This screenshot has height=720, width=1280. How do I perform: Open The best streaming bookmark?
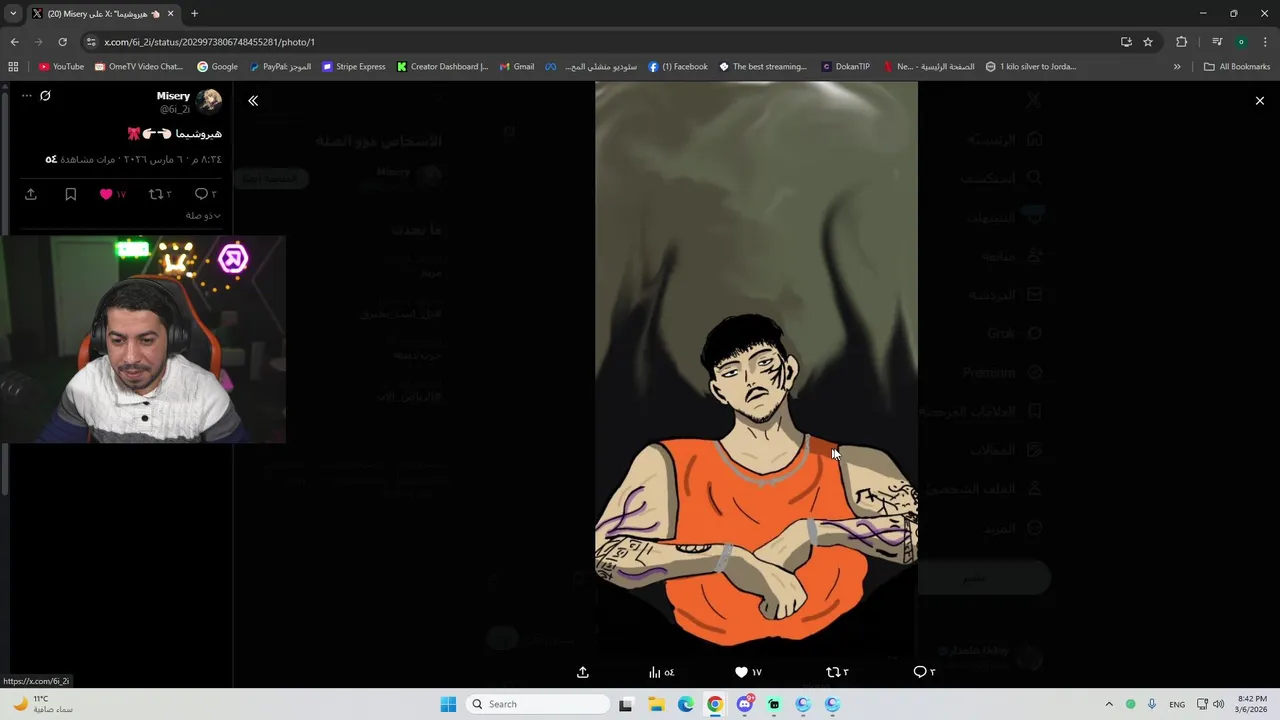[x=763, y=67]
